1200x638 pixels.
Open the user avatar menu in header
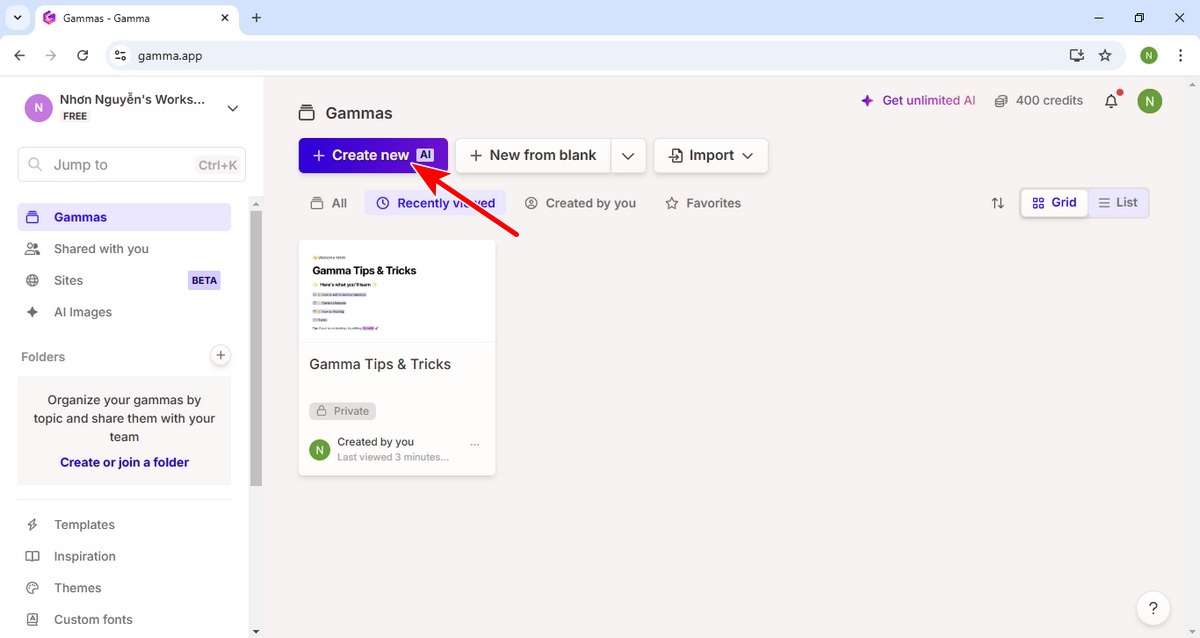coord(1150,101)
